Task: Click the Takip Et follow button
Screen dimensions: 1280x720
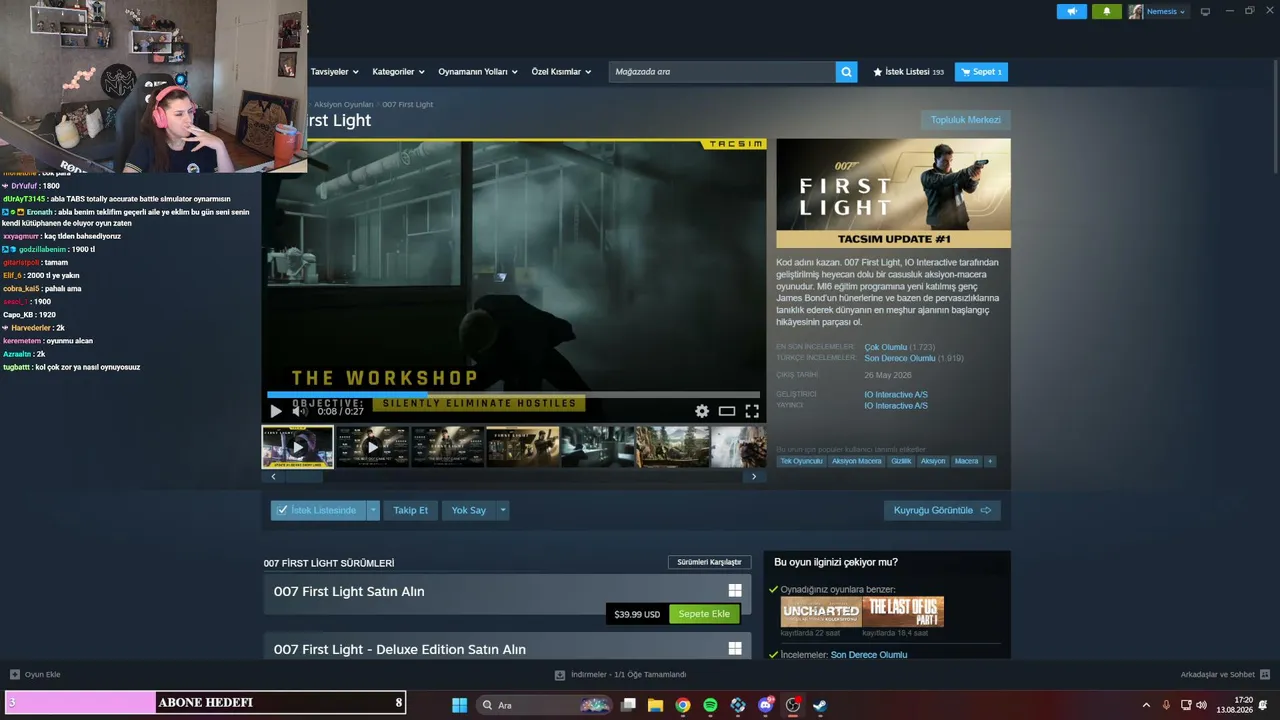Action: pyautogui.click(x=410, y=510)
